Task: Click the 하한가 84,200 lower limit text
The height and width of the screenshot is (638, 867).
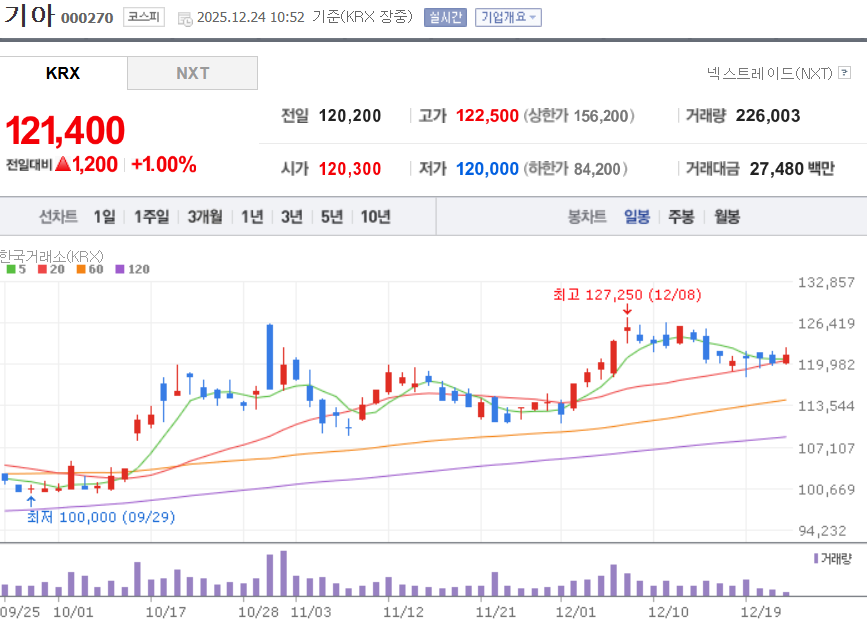Action: (576, 169)
